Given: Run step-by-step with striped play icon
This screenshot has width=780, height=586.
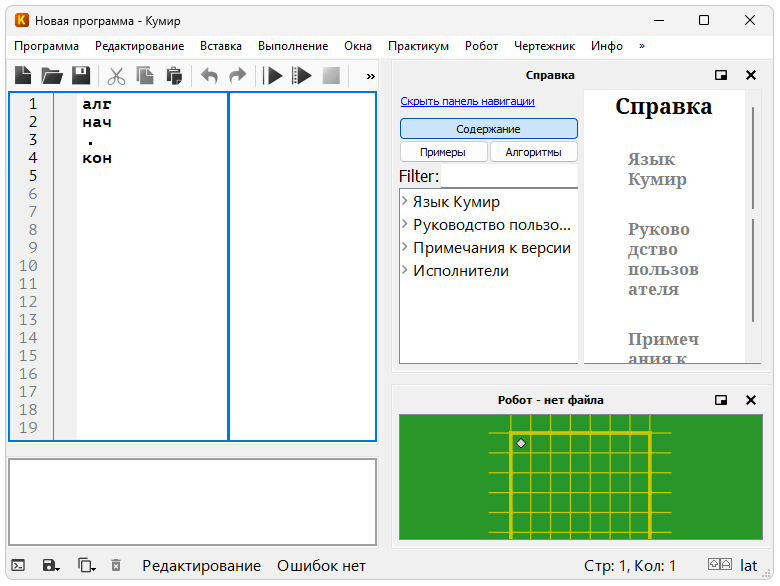Looking at the screenshot, I should [x=301, y=76].
